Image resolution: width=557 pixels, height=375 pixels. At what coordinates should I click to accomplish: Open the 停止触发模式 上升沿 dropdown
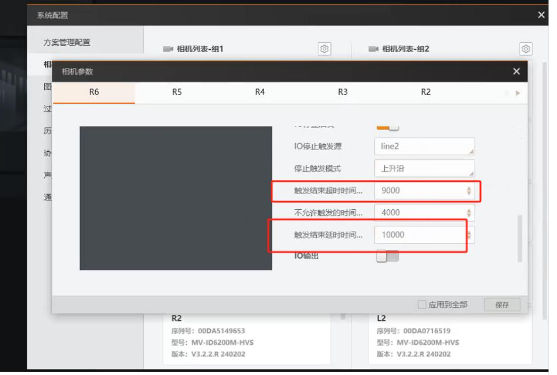pyautogui.click(x=424, y=168)
